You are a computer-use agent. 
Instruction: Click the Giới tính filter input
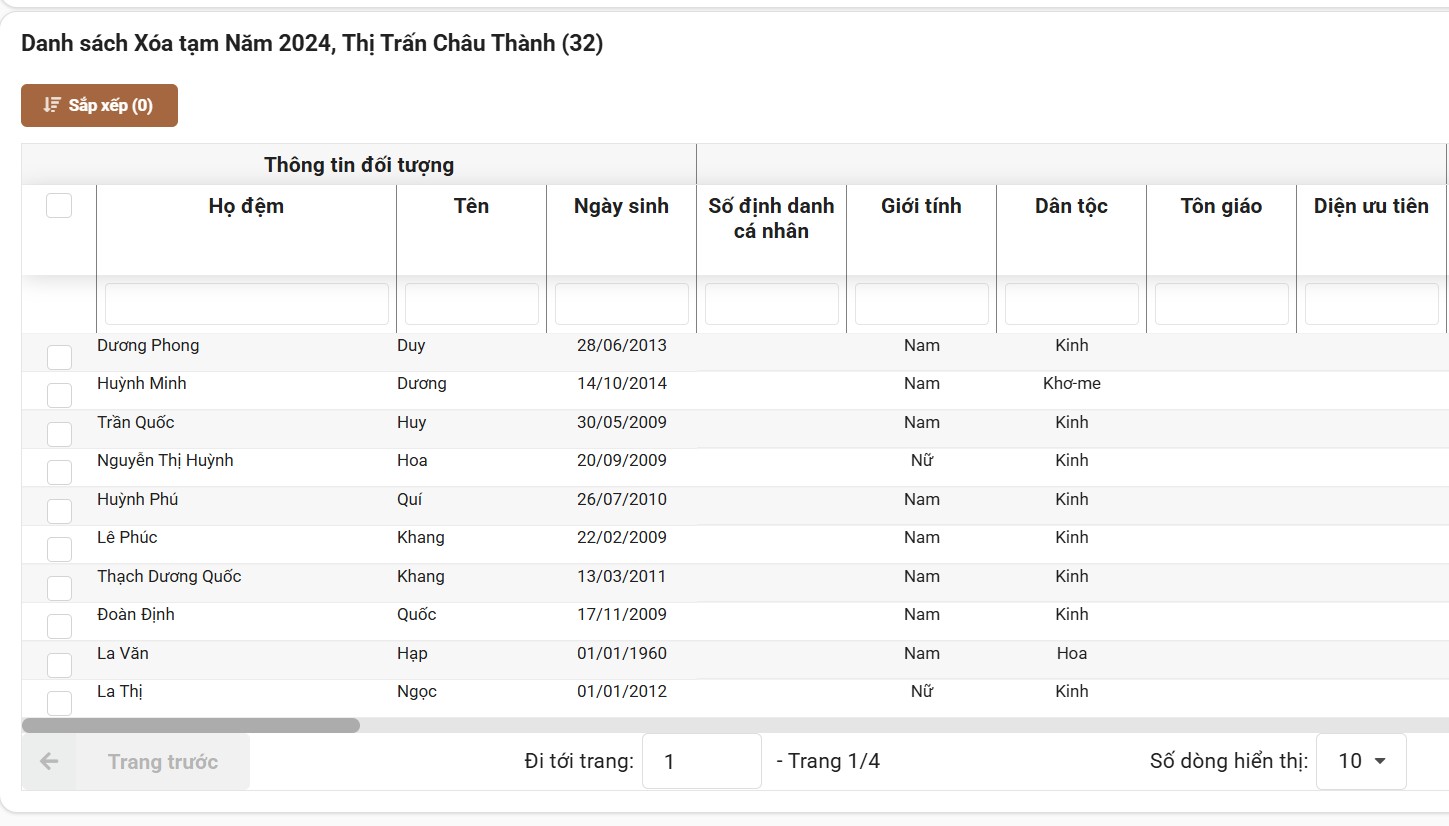click(921, 304)
